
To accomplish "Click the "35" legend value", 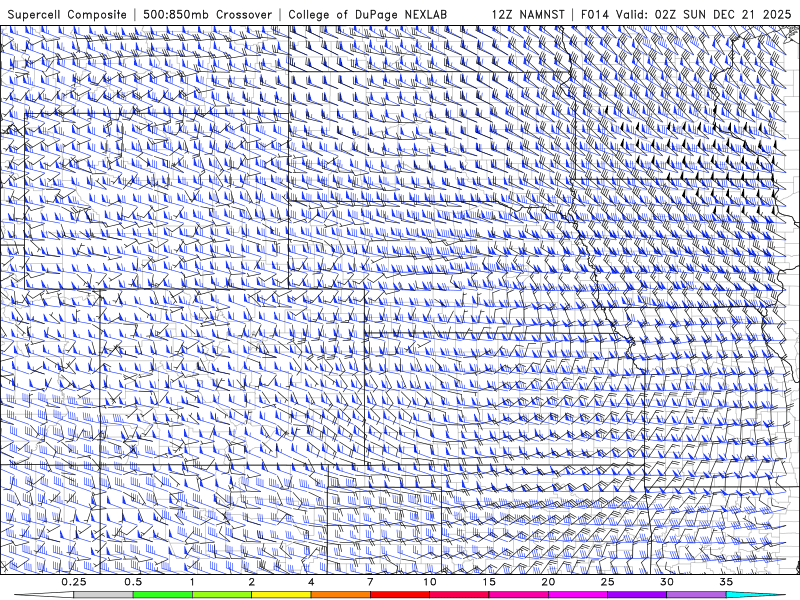I will click(726, 582).
